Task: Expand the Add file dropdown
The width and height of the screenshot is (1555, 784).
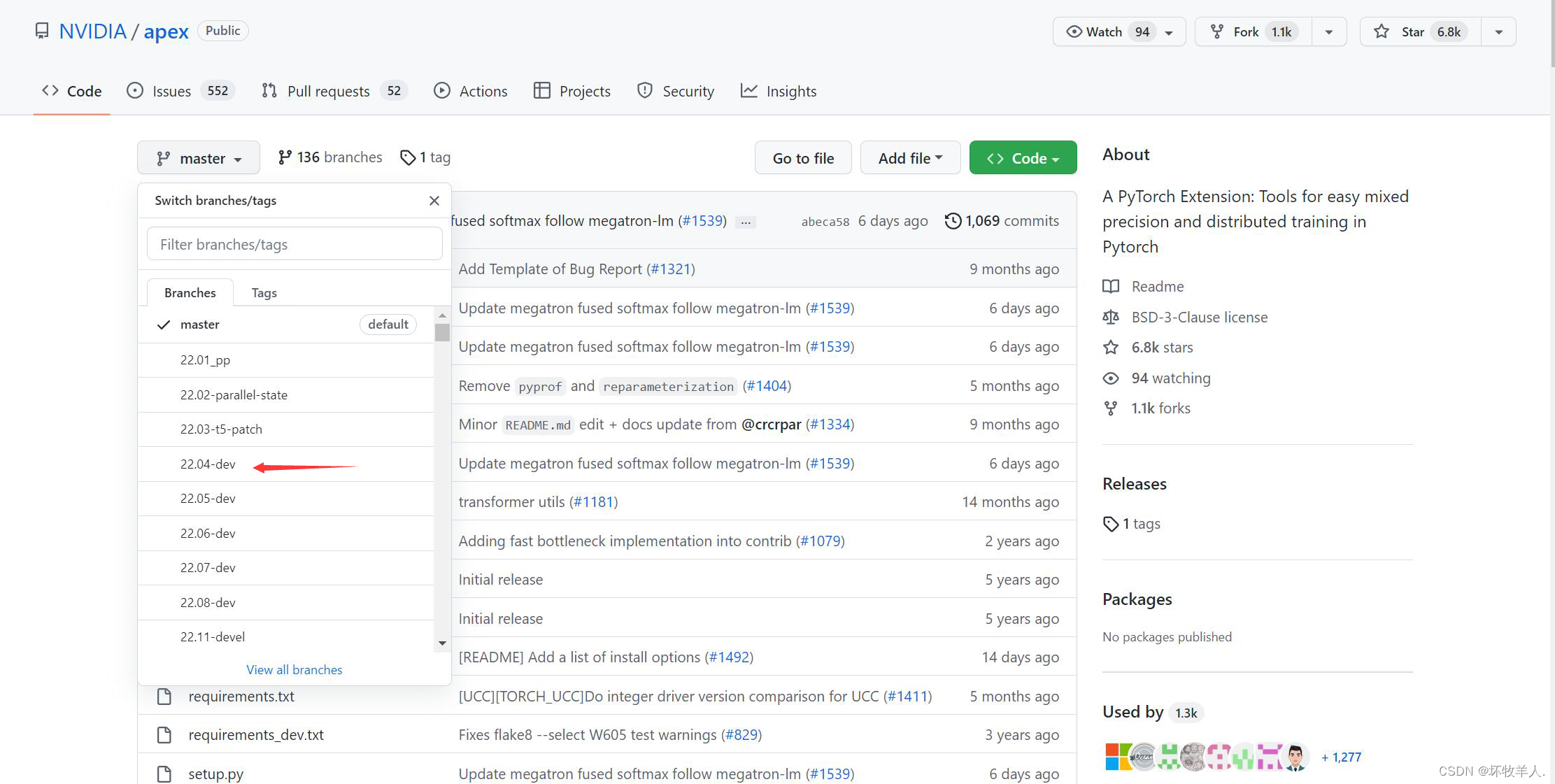Action: [910, 158]
